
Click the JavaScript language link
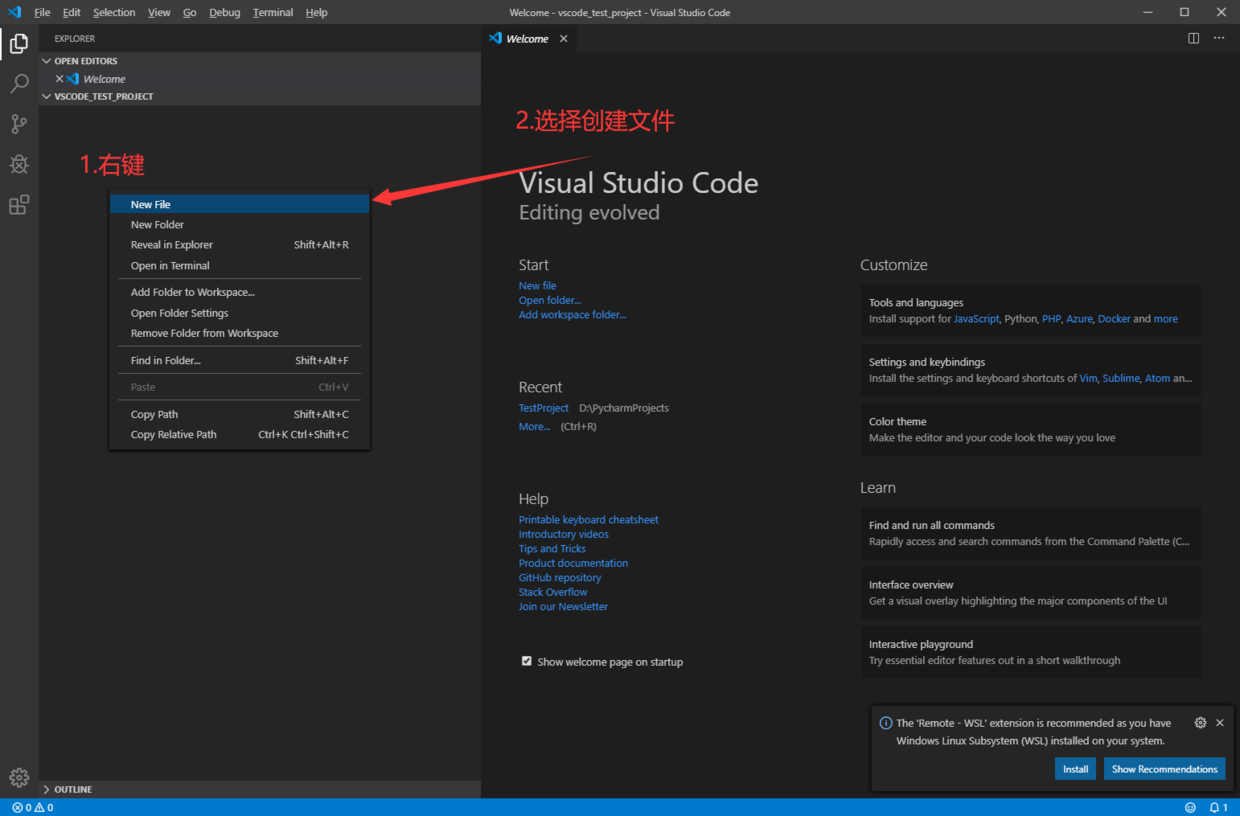(976, 319)
